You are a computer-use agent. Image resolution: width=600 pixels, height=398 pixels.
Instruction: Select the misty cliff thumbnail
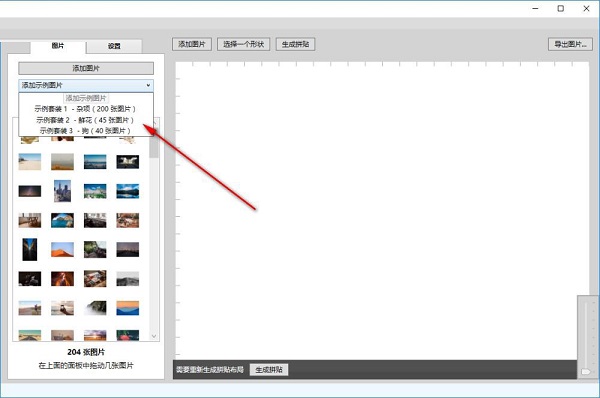(95, 308)
